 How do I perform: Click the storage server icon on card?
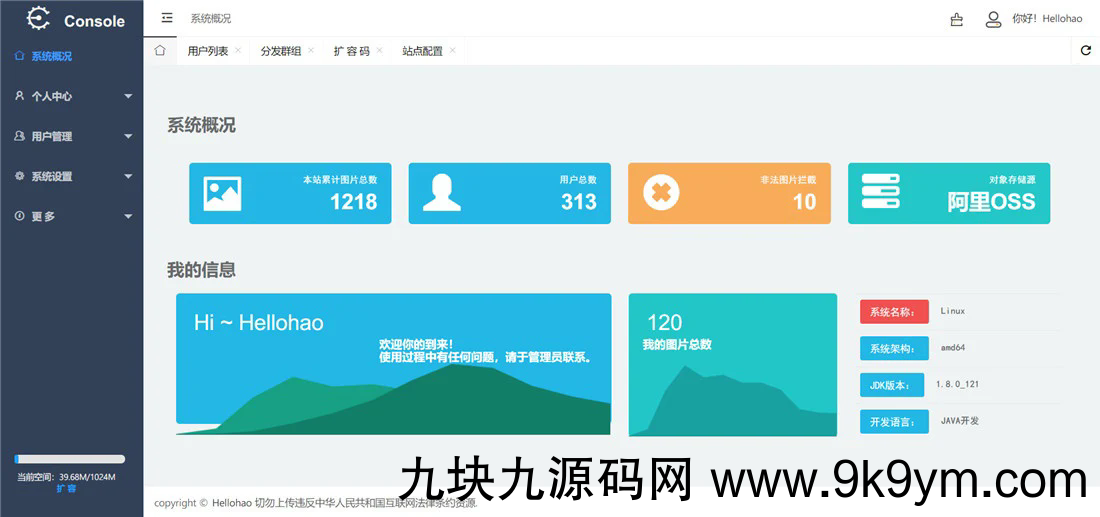pos(881,192)
